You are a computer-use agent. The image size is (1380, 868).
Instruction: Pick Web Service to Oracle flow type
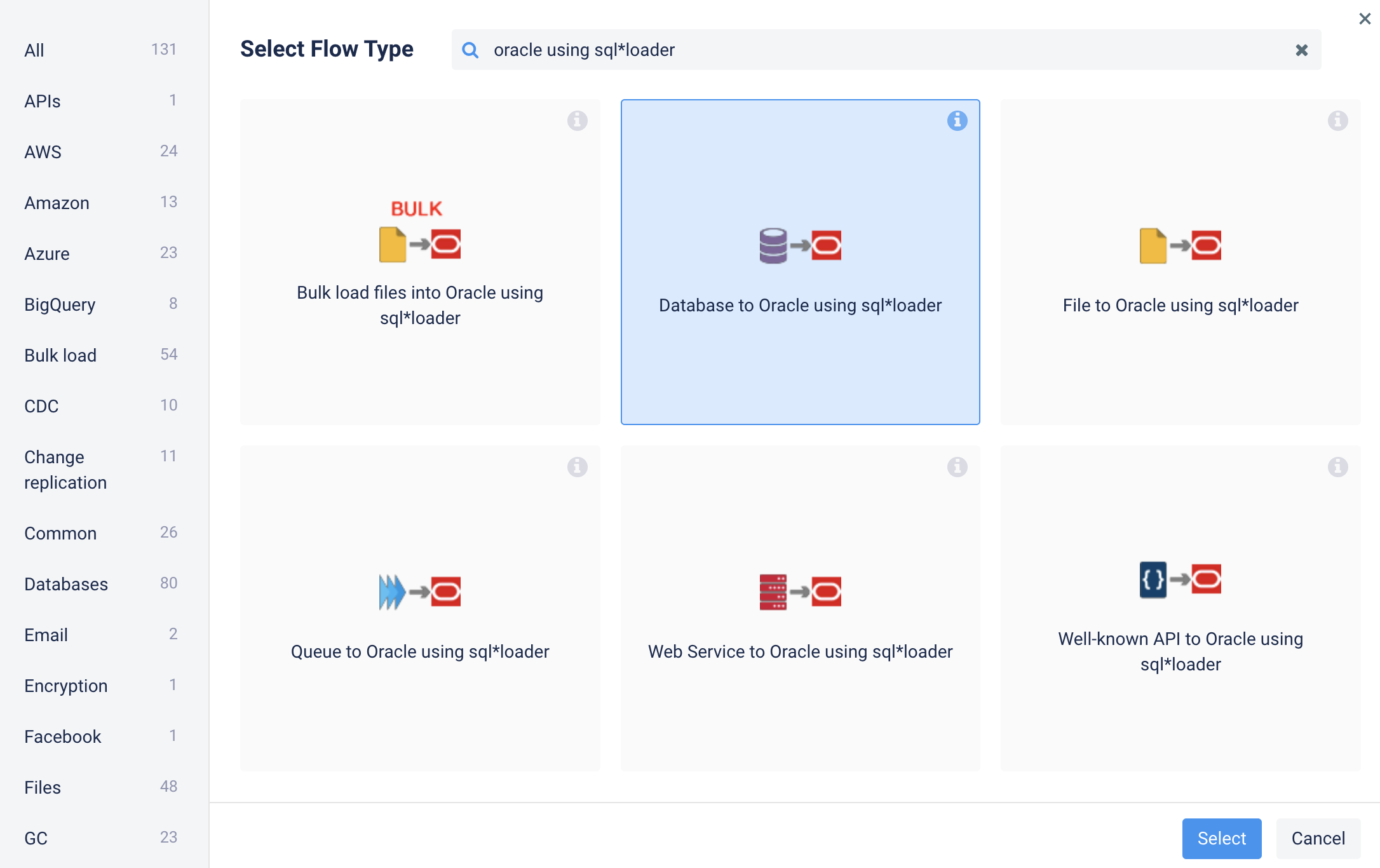[x=800, y=608]
